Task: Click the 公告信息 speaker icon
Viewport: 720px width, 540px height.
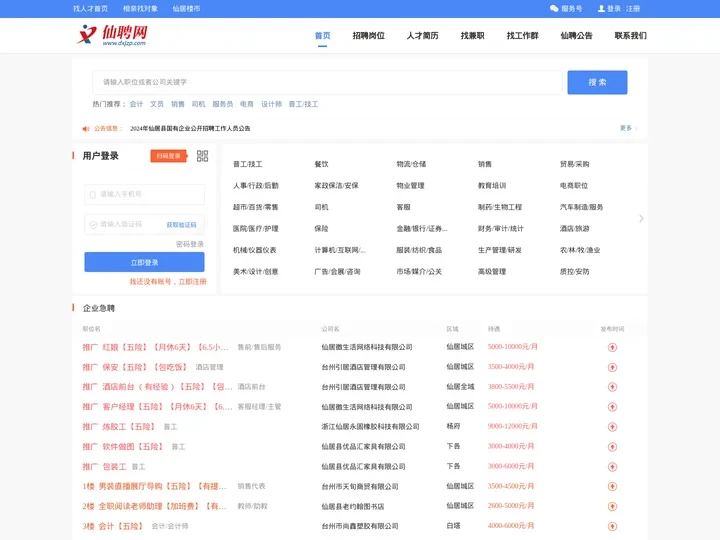Action: point(86,129)
